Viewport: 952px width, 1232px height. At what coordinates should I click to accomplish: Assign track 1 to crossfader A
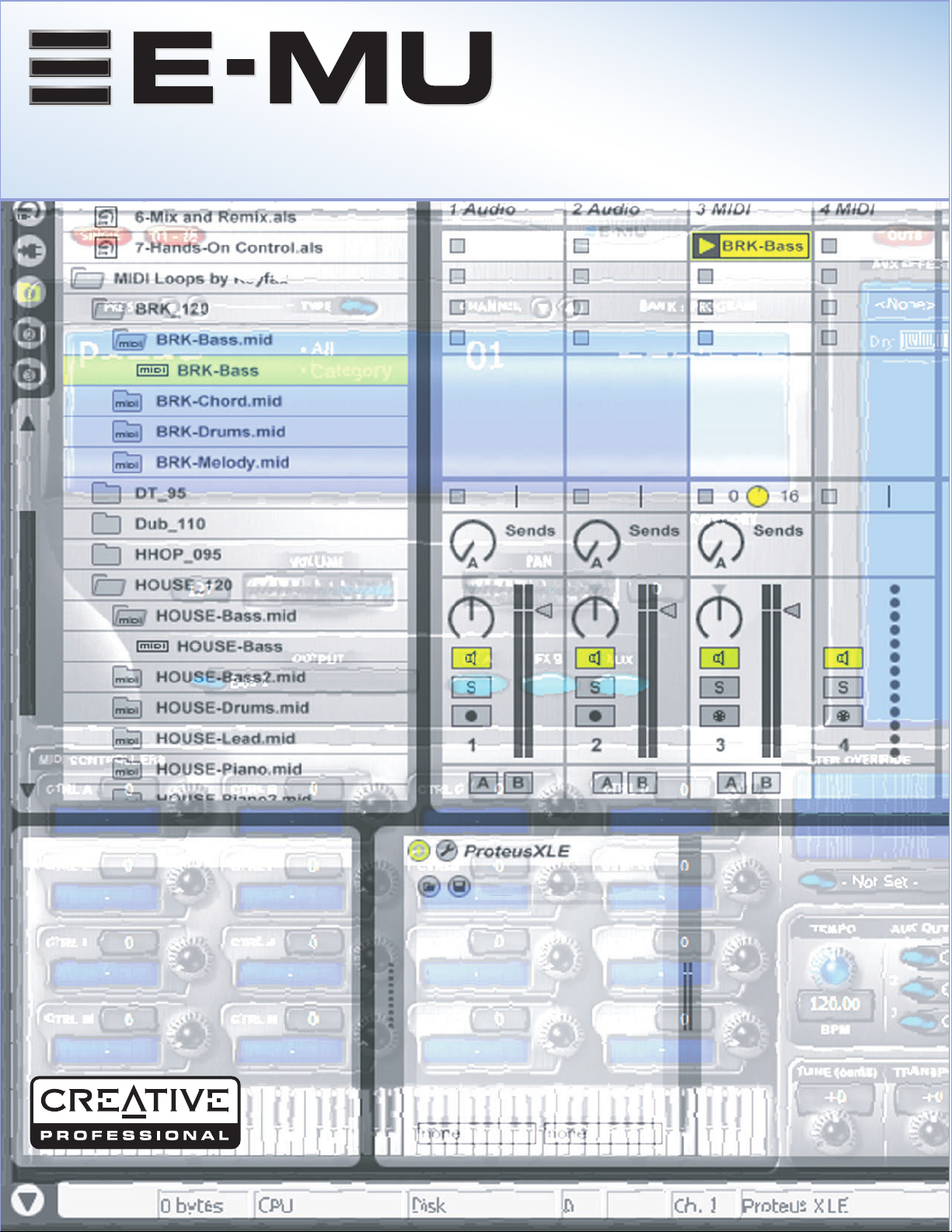tap(483, 783)
